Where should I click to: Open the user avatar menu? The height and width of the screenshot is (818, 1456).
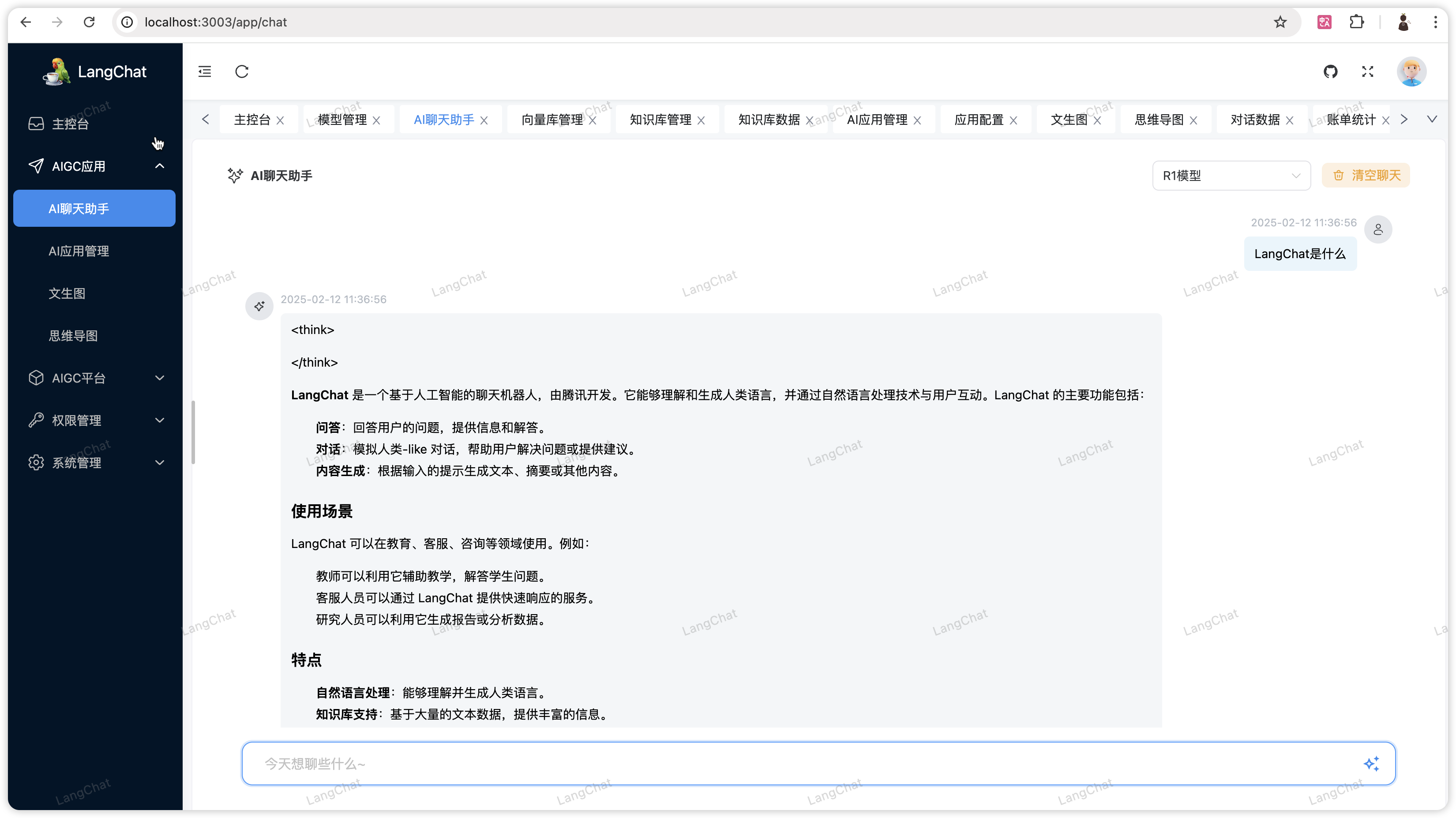[1411, 72]
